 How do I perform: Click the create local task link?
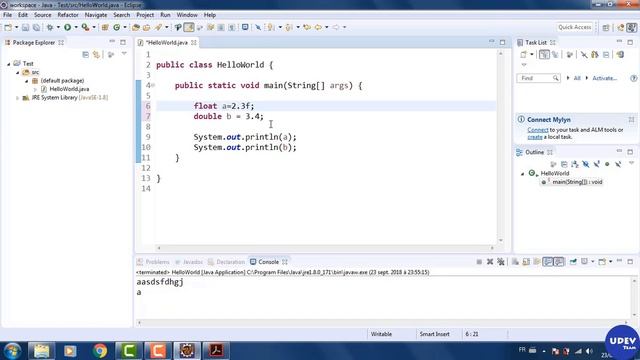click(x=535, y=137)
